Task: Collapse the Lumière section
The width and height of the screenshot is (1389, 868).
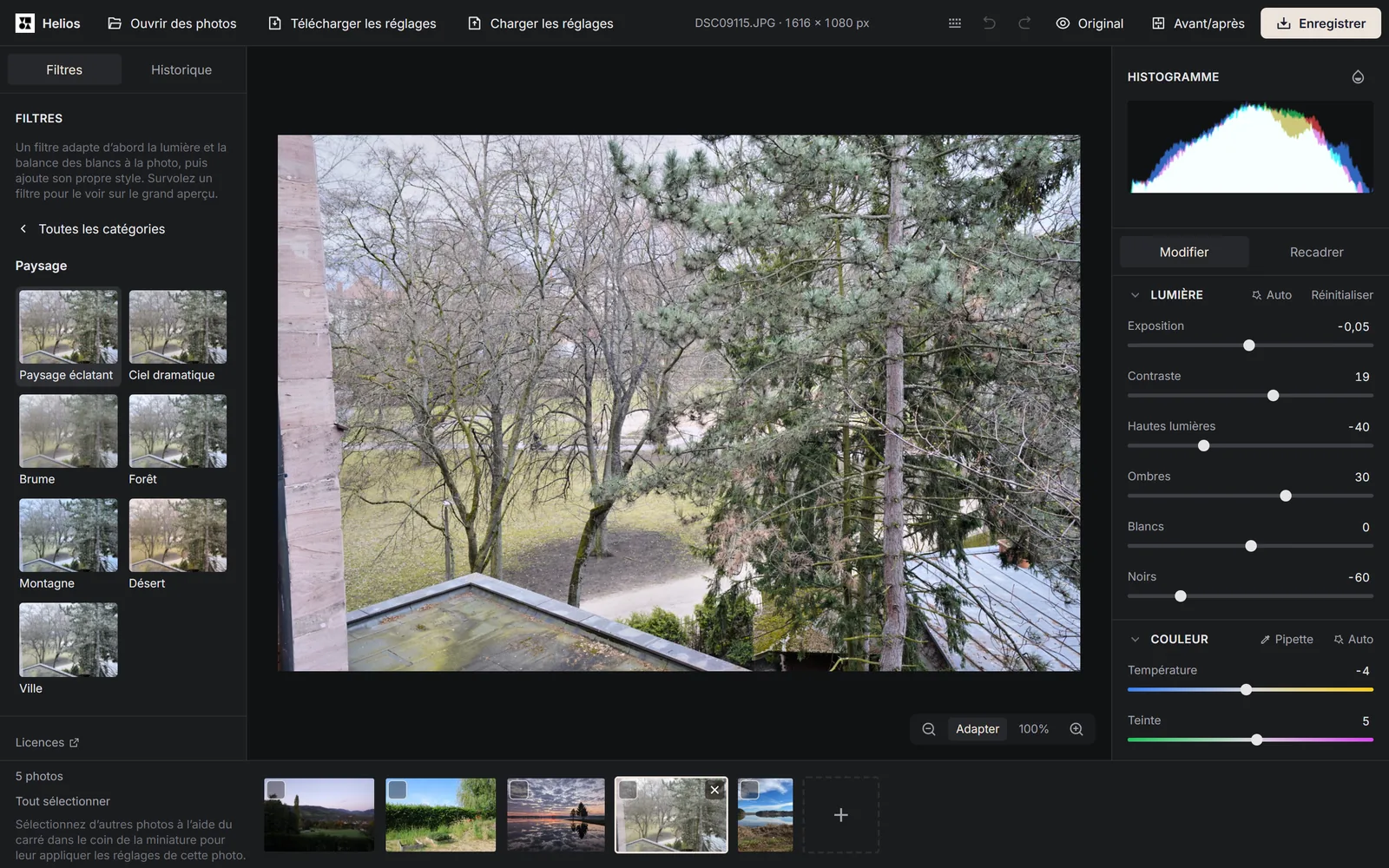Action: [1135, 295]
